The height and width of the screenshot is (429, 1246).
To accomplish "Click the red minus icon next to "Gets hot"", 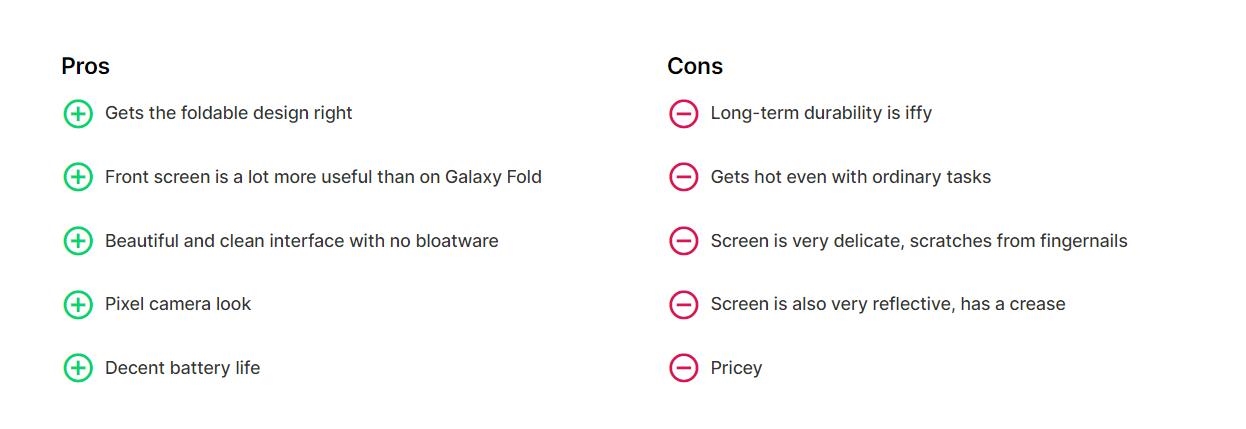I will pos(683,178).
